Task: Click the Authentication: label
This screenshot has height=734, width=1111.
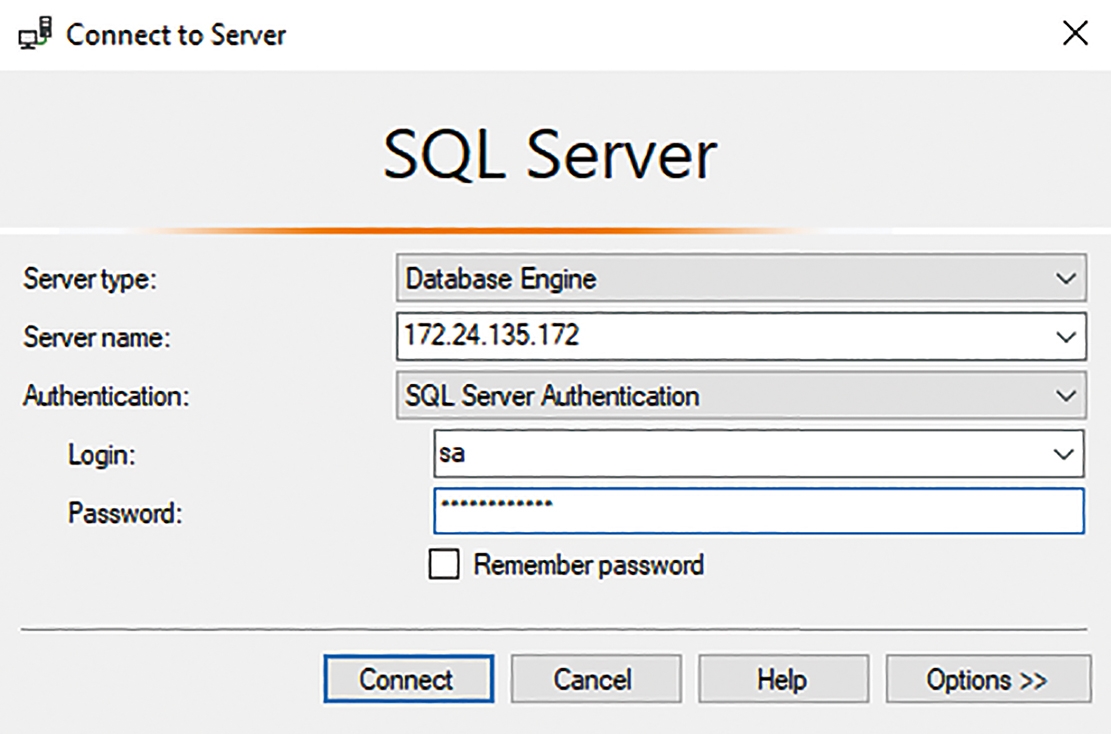Action: 106,395
